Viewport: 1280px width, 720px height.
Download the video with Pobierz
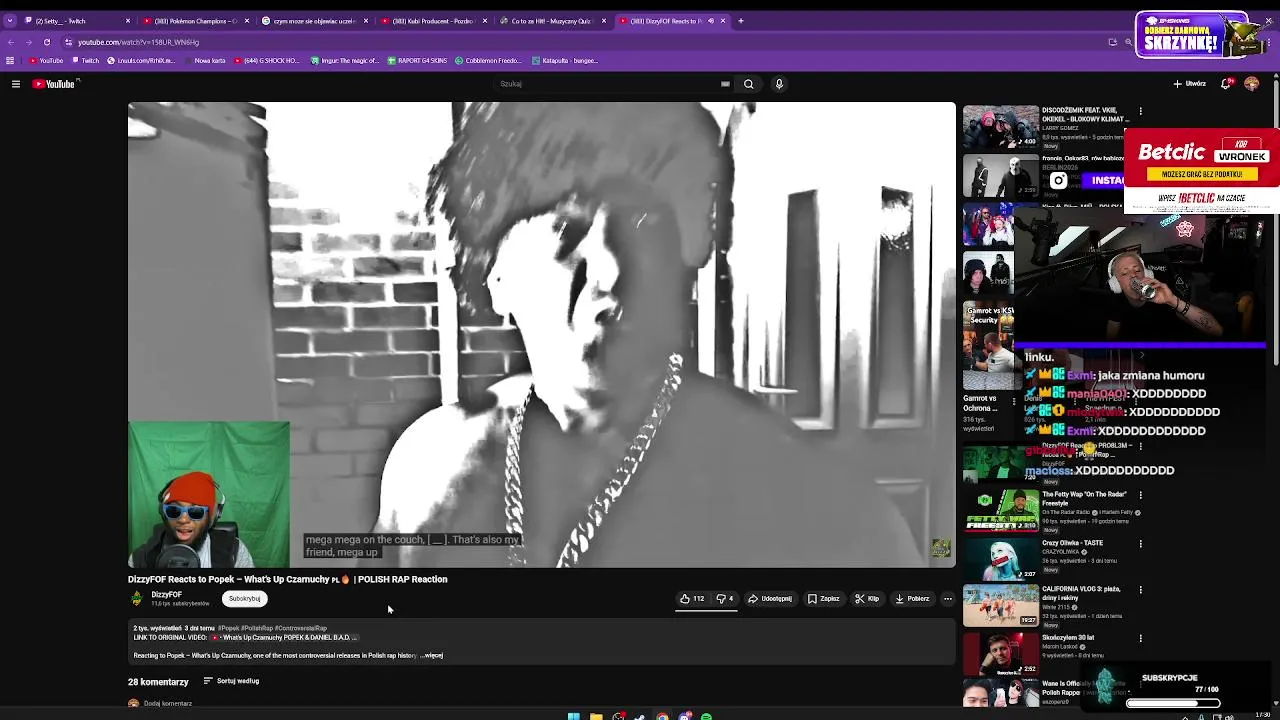tap(912, 599)
